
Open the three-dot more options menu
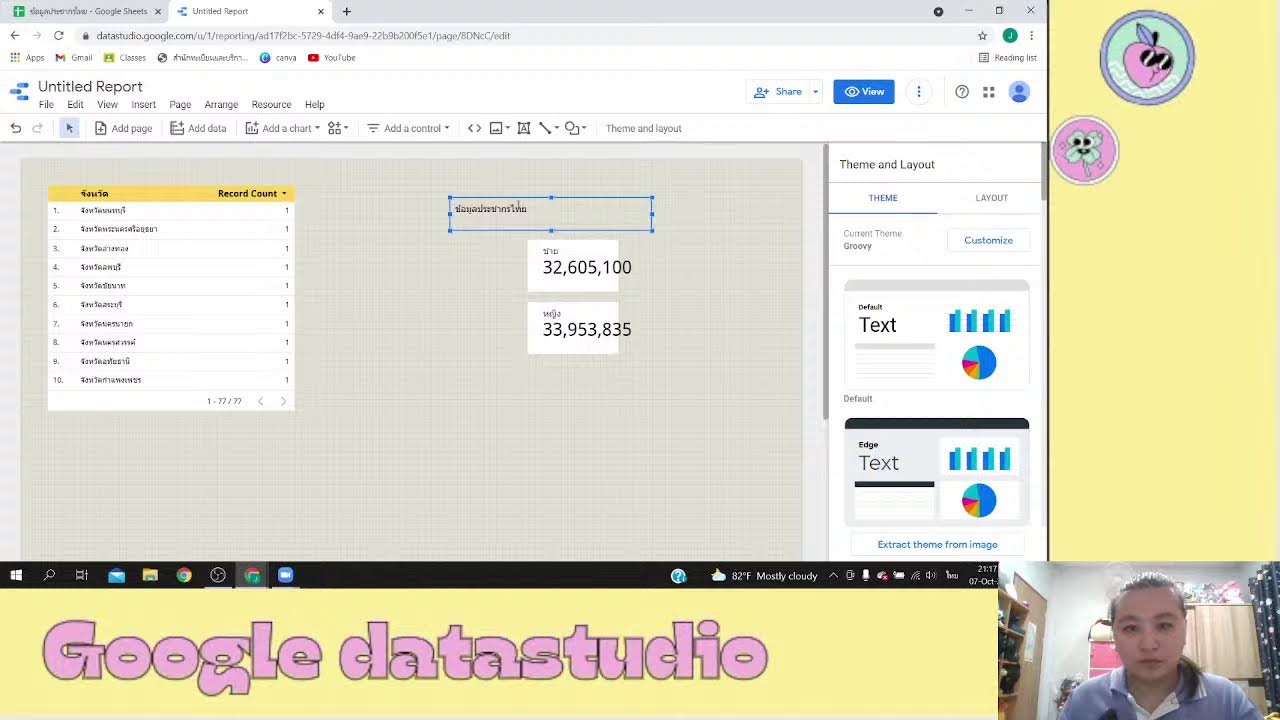pyautogui.click(x=918, y=92)
